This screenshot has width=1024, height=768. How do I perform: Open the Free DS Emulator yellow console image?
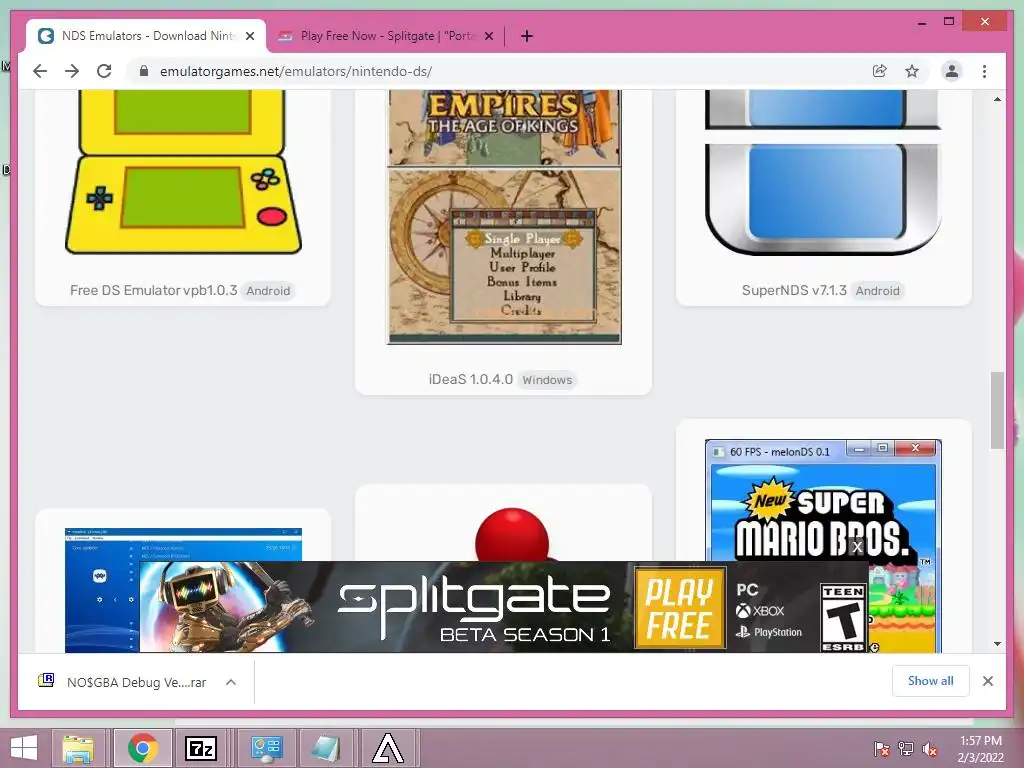[183, 172]
